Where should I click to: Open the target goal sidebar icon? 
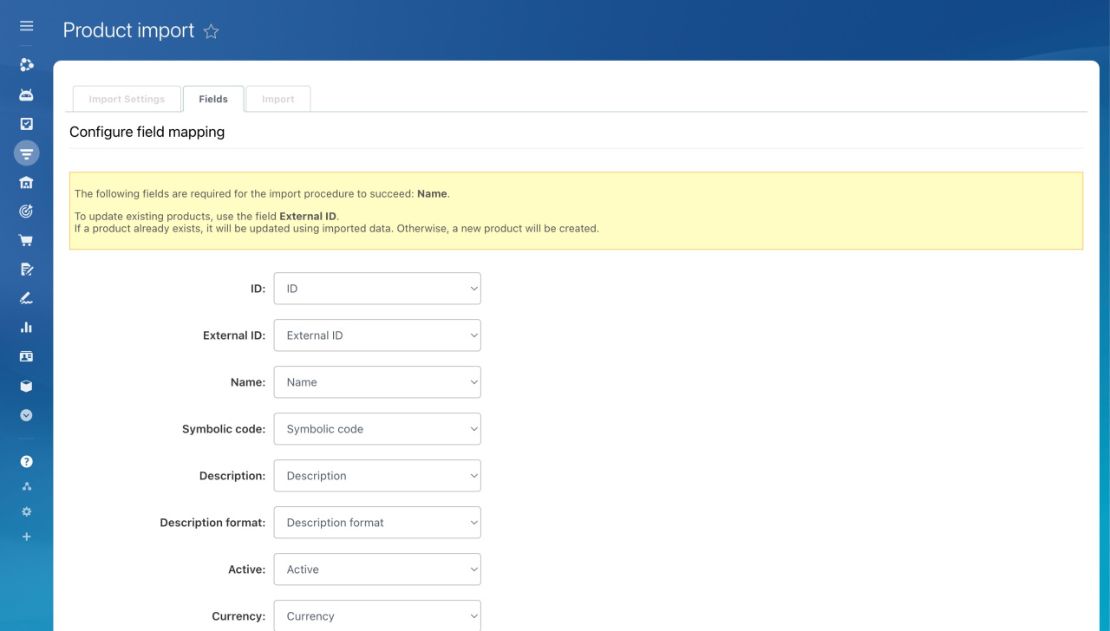click(x=26, y=211)
